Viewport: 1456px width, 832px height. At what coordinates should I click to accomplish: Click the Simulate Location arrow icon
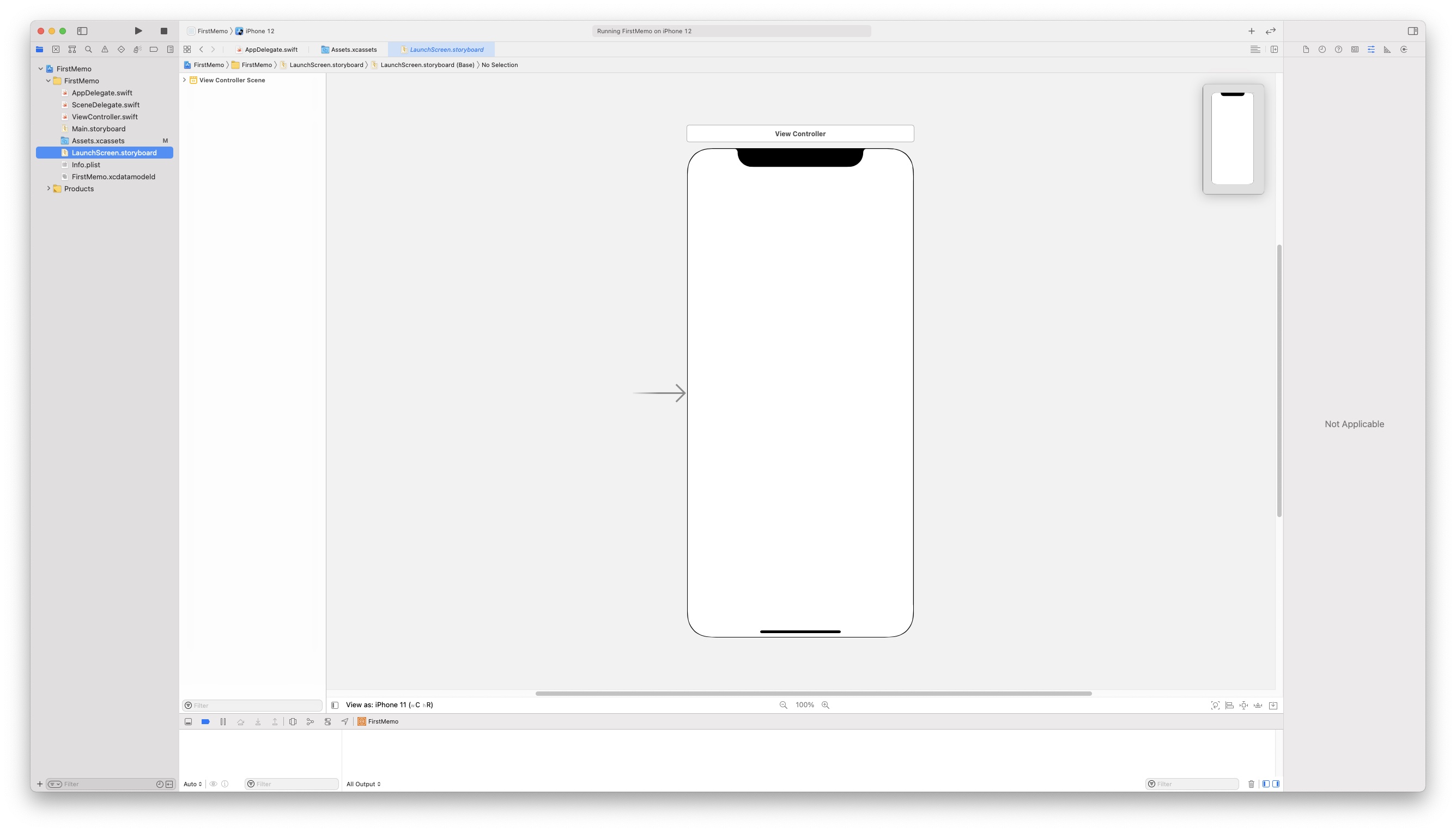(344, 722)
